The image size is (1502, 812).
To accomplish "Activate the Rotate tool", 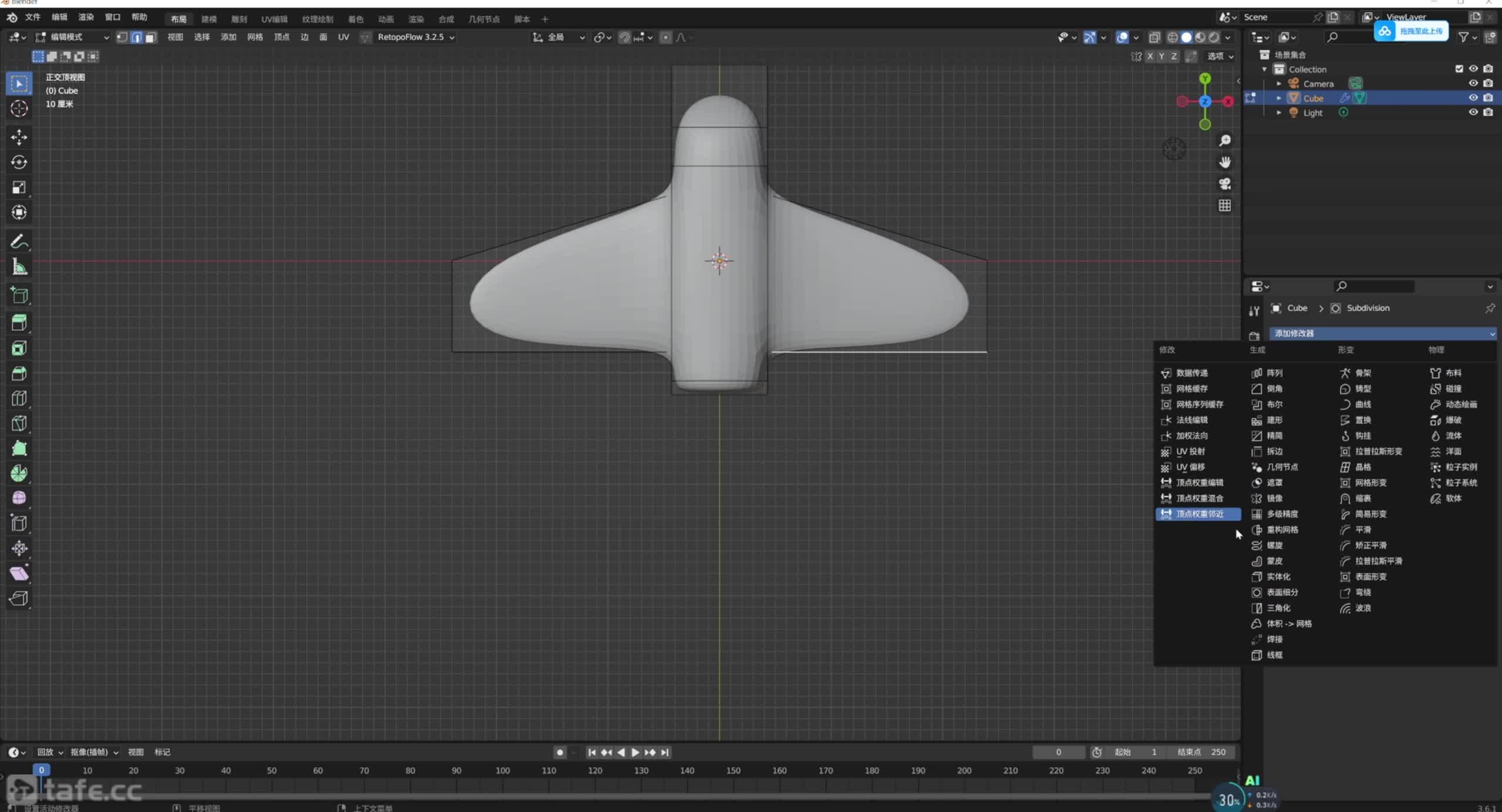I will (x=19, y=163).
